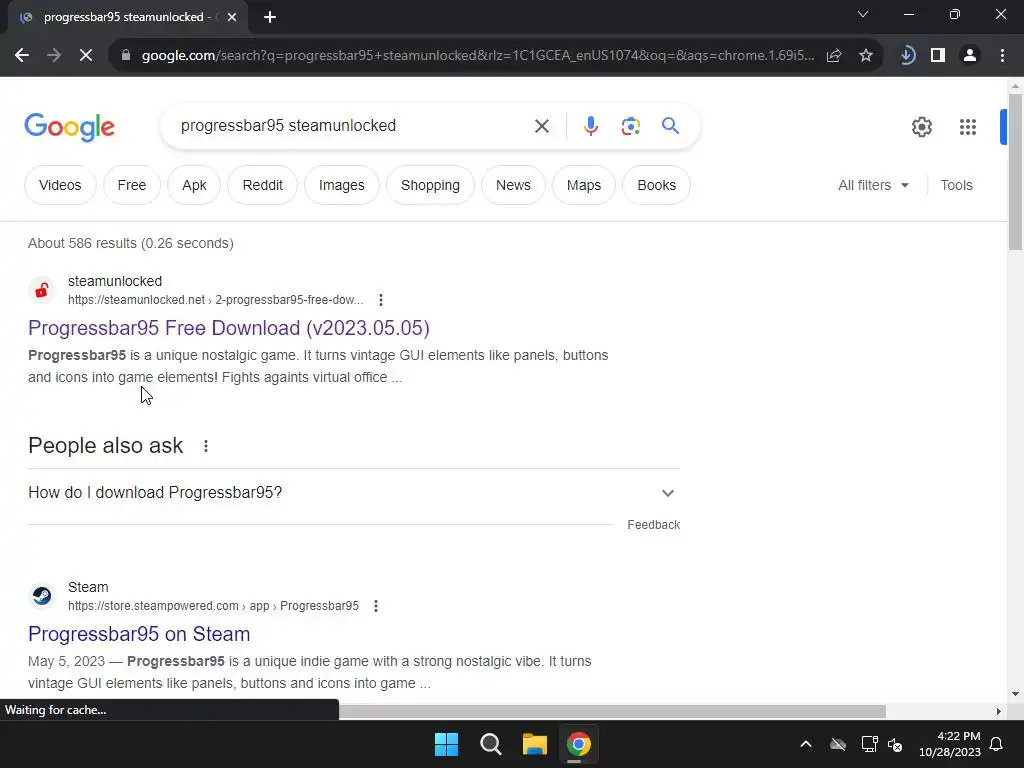Open File Explorer from taskbar

pyautogui.click(x=534, y=744)
